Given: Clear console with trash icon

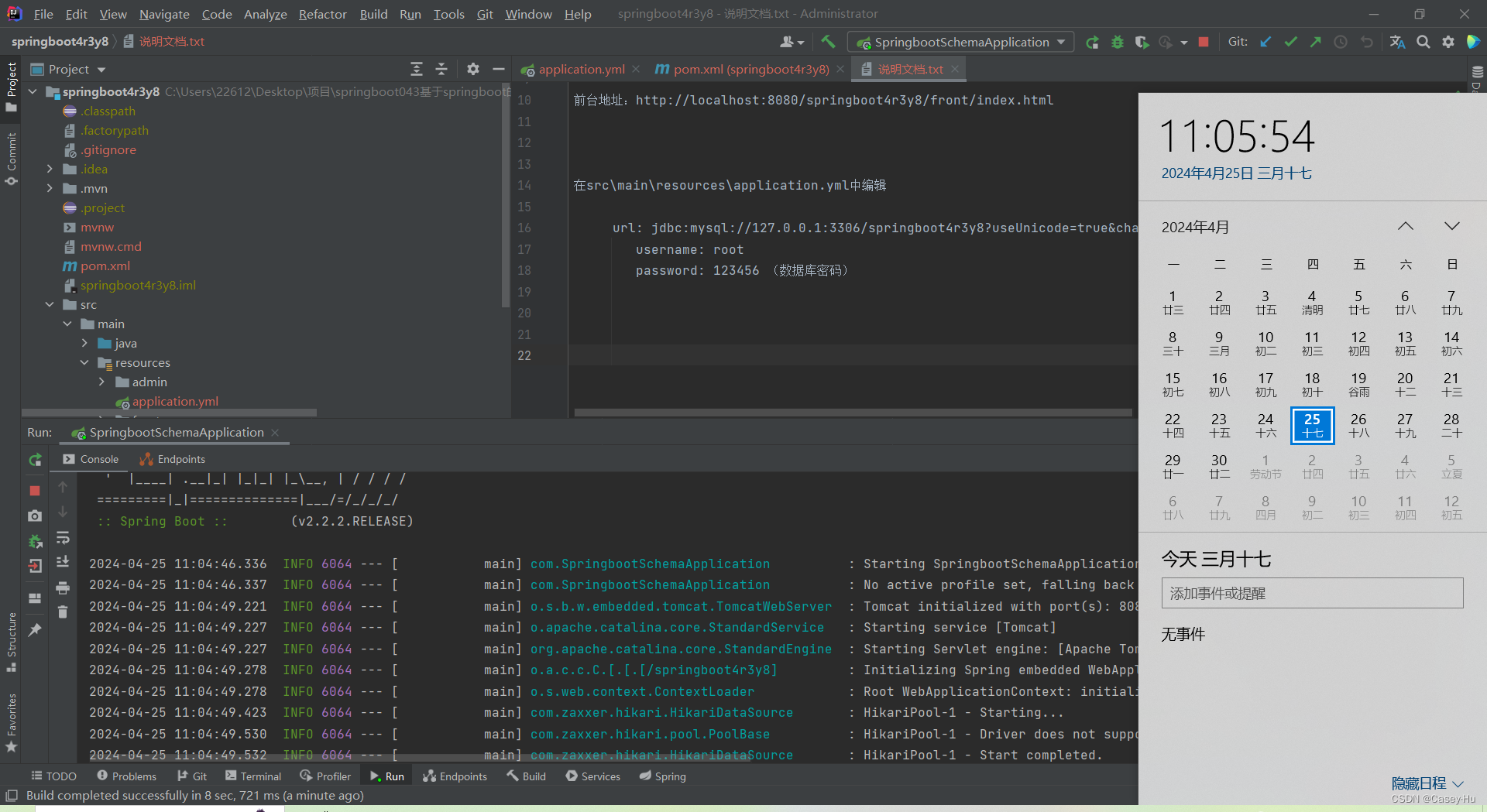Looking at the screenshot, I should coord(63,612).
